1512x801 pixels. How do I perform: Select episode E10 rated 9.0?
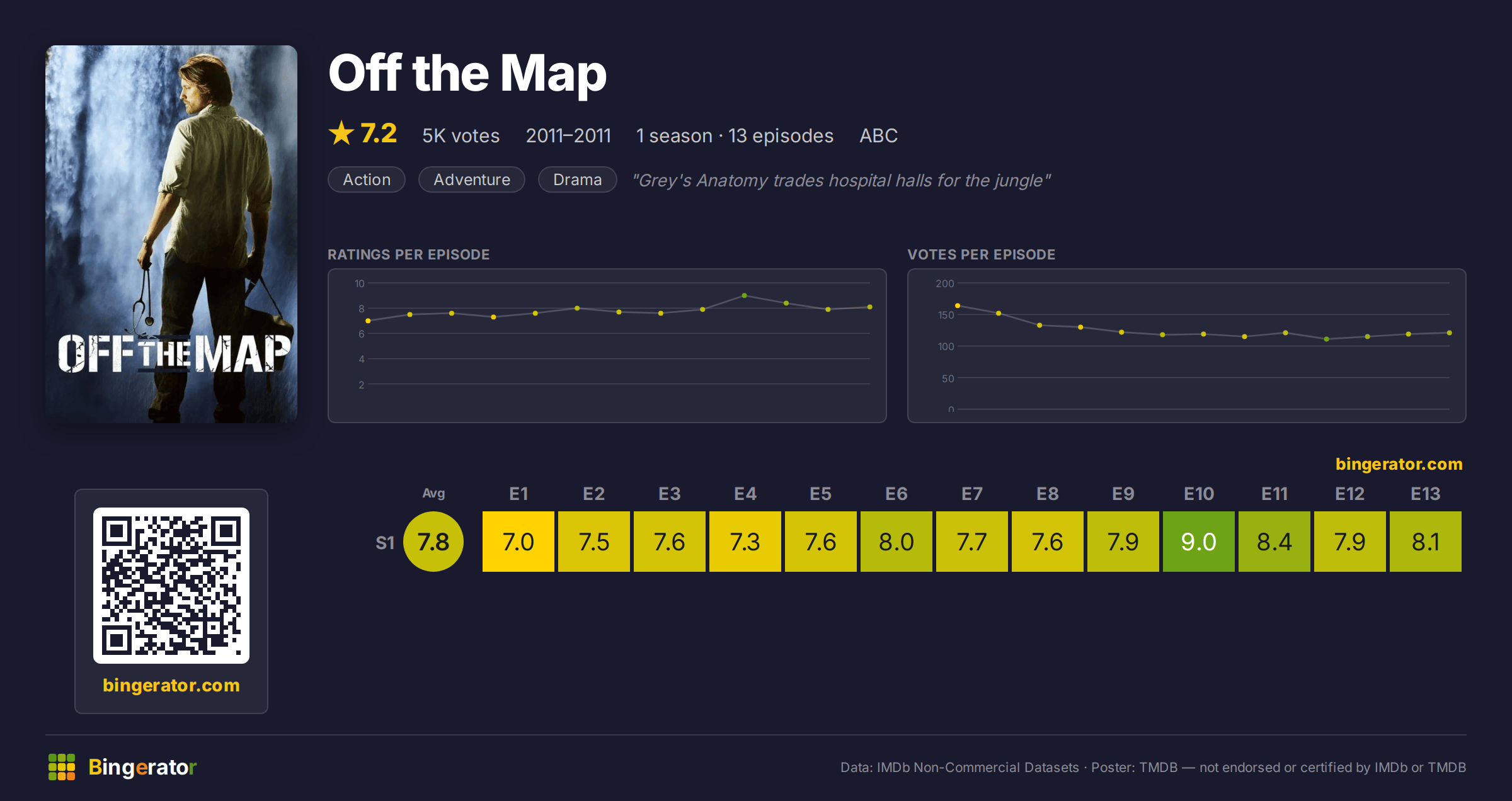click(x=1199, y=542)
